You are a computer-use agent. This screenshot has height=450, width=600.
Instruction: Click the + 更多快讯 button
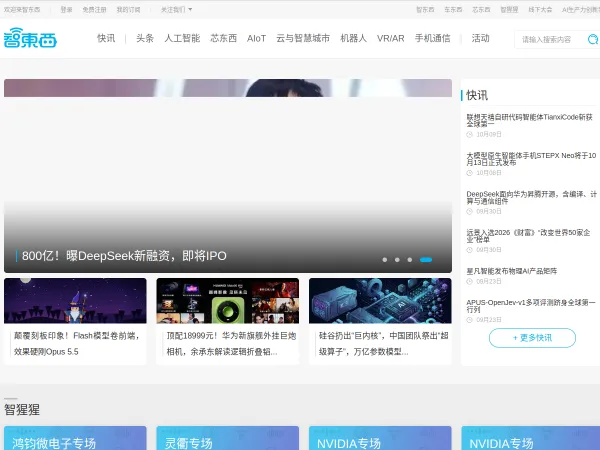point(532,338)
